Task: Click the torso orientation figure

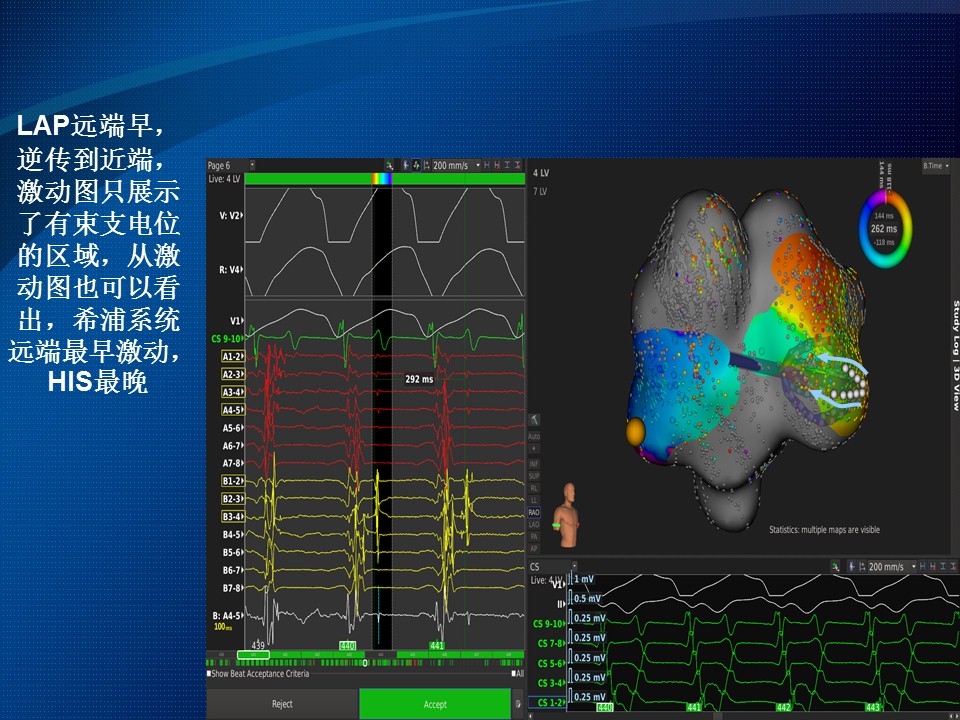Action: (x=566, y=515)
